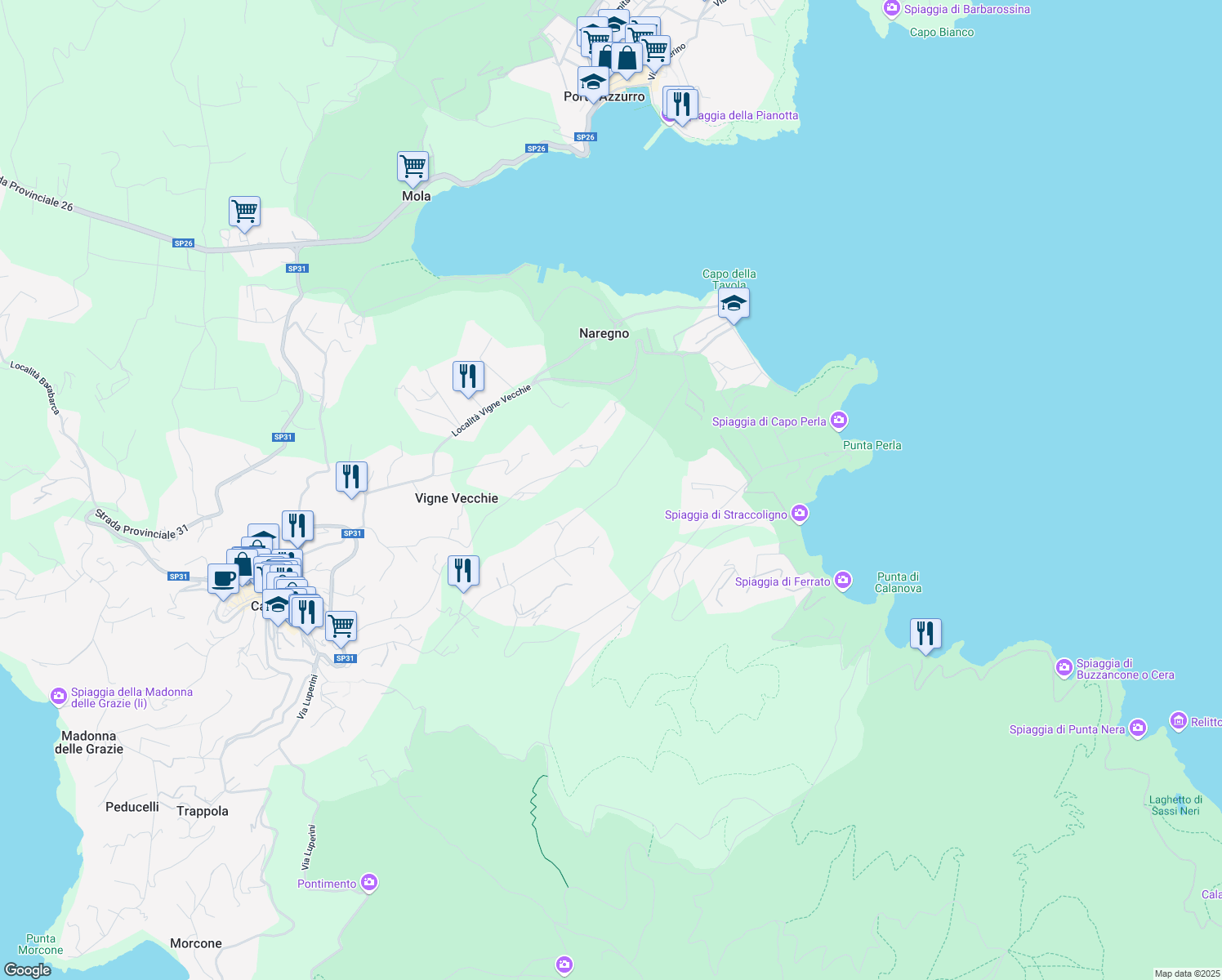Click the Trappola place label
Viewport: 1222px width, 980px height.
(203, 811)
